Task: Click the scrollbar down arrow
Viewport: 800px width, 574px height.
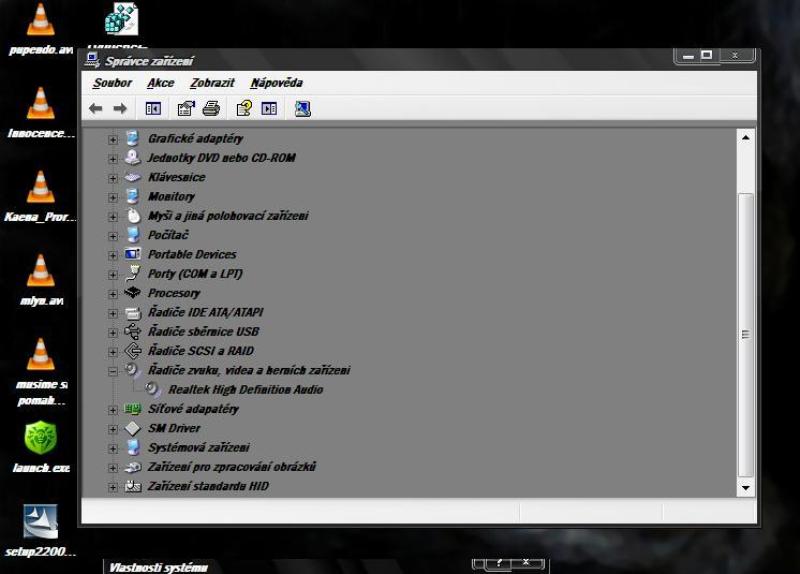Action: tap(745, 488)
